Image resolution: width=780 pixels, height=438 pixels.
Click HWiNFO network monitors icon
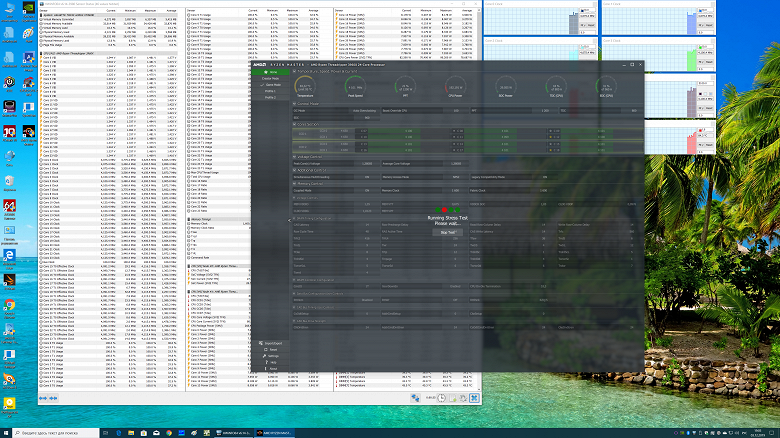coord(415,398)
